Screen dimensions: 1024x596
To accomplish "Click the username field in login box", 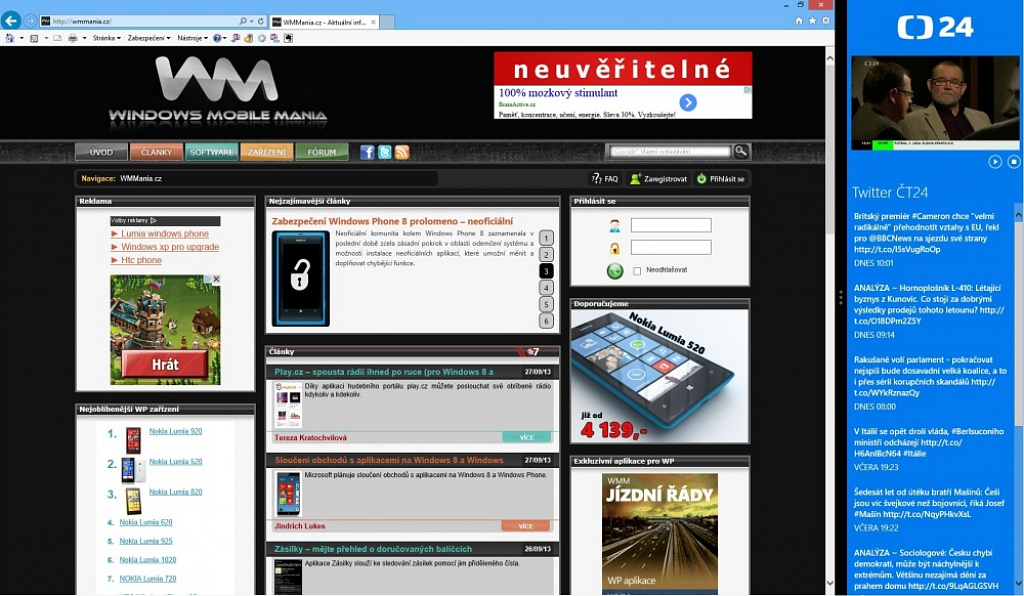I will [x=671, y=225].
